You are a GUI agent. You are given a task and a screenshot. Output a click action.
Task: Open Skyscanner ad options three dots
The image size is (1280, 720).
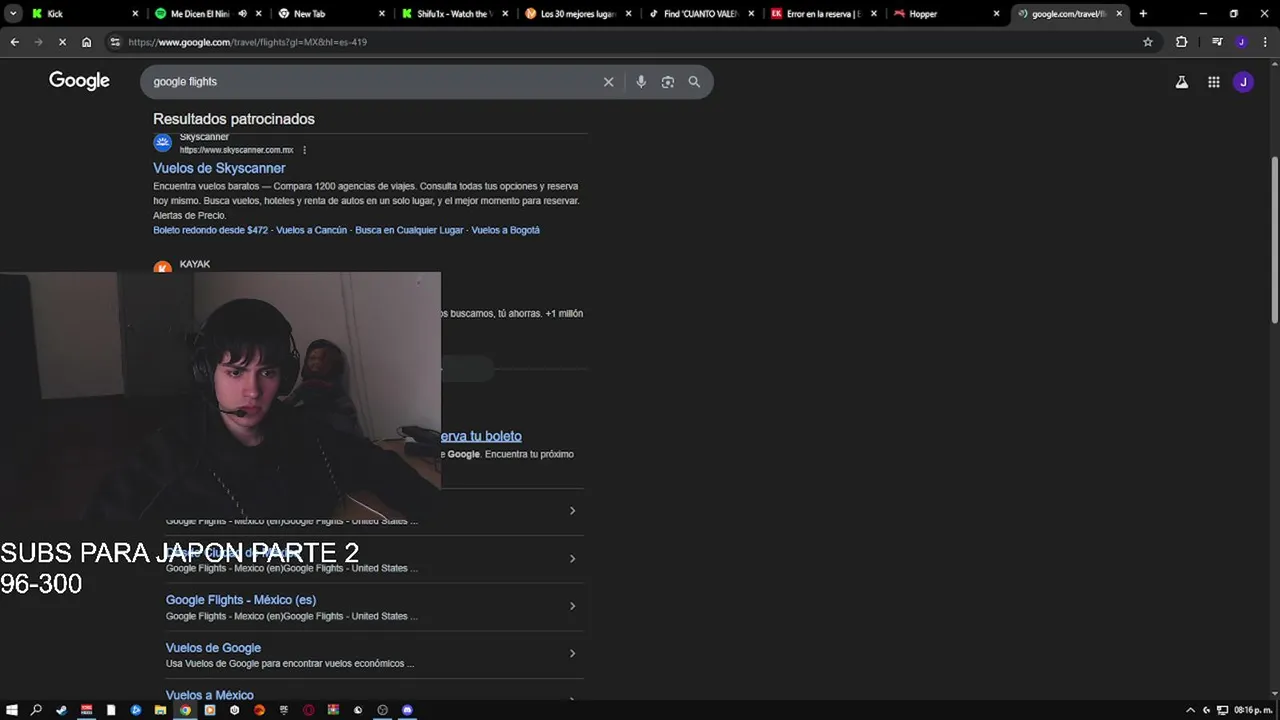tap(304, 150)
